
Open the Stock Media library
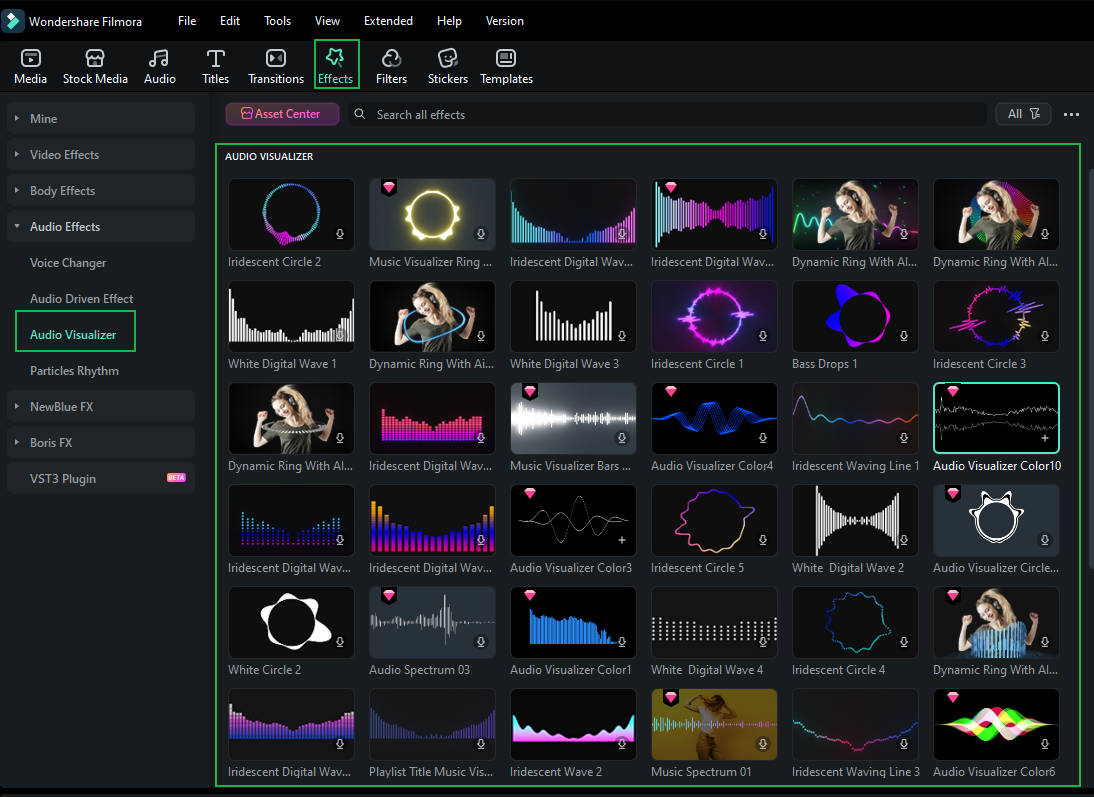(x=95, y=66)
